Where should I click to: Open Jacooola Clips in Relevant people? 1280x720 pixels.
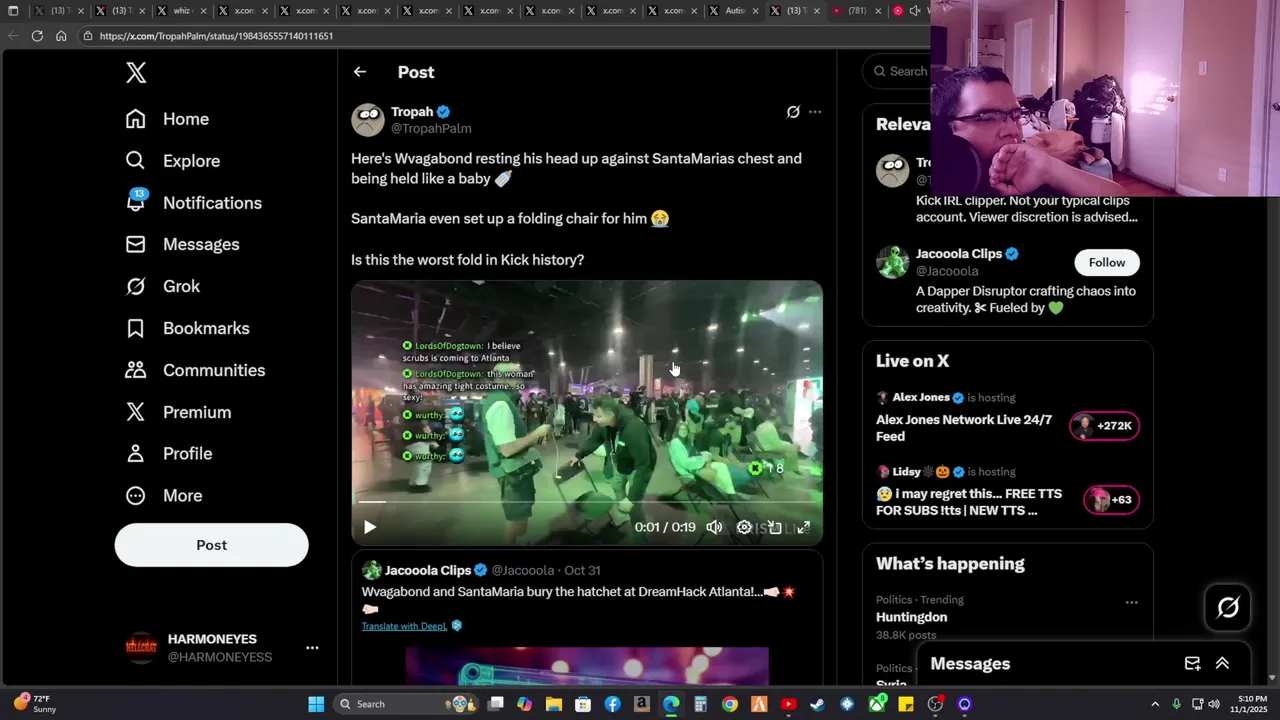click(x=959, y=254)
